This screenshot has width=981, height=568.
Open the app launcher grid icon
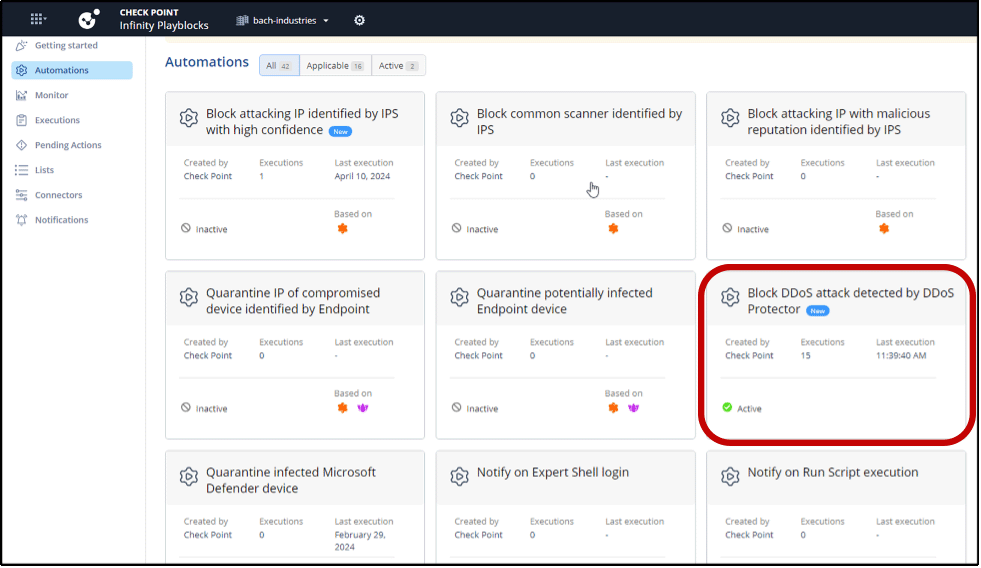point(38,19)
